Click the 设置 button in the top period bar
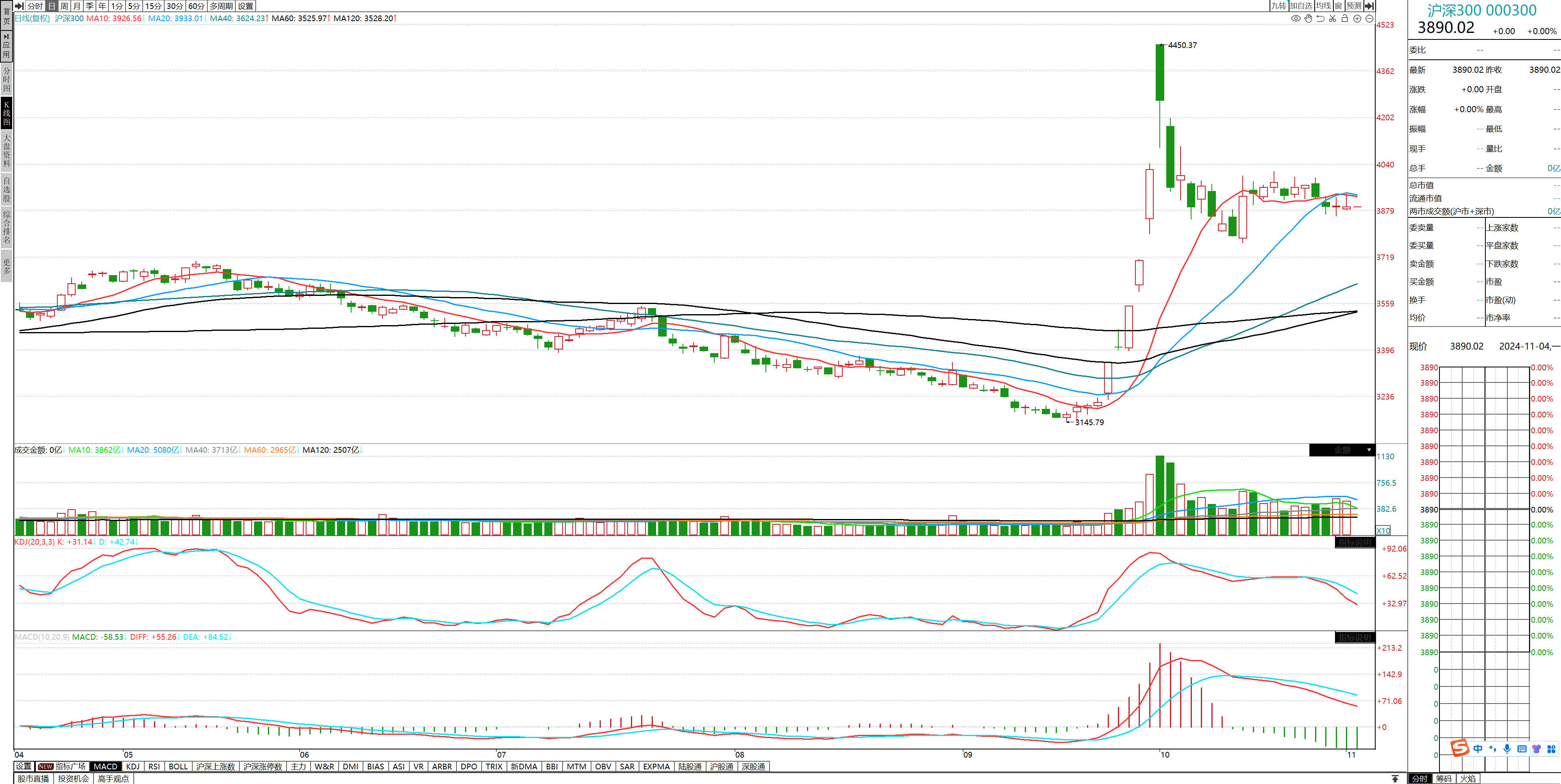The width and height of the screenshot is (1561, 784). click(246, 6)
